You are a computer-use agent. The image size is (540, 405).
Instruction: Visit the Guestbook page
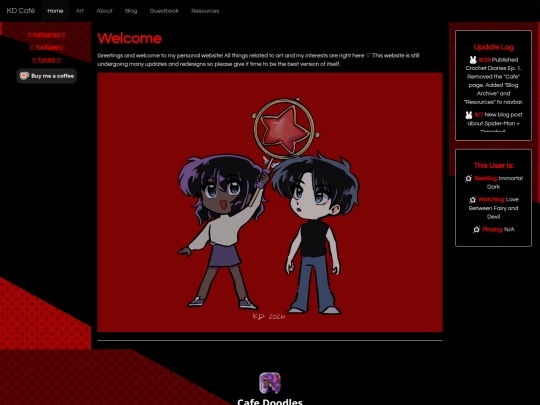pyautogui.click(x=164, y=11)
